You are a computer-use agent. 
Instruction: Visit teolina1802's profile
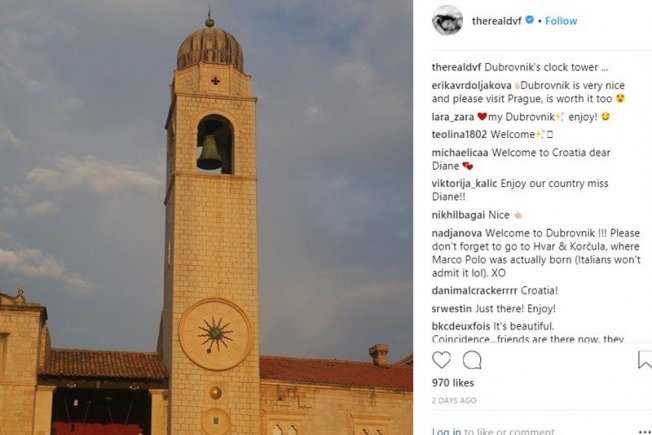click(459, 134)
